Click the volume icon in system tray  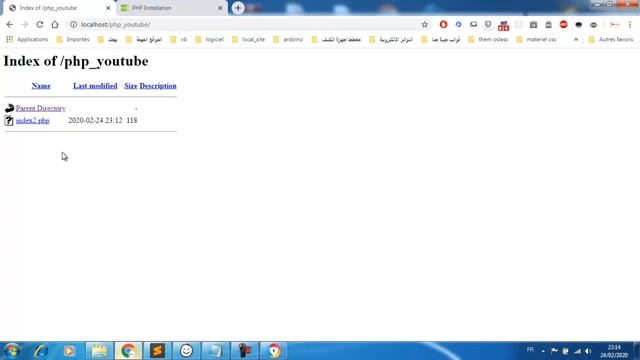click(588, 351)
